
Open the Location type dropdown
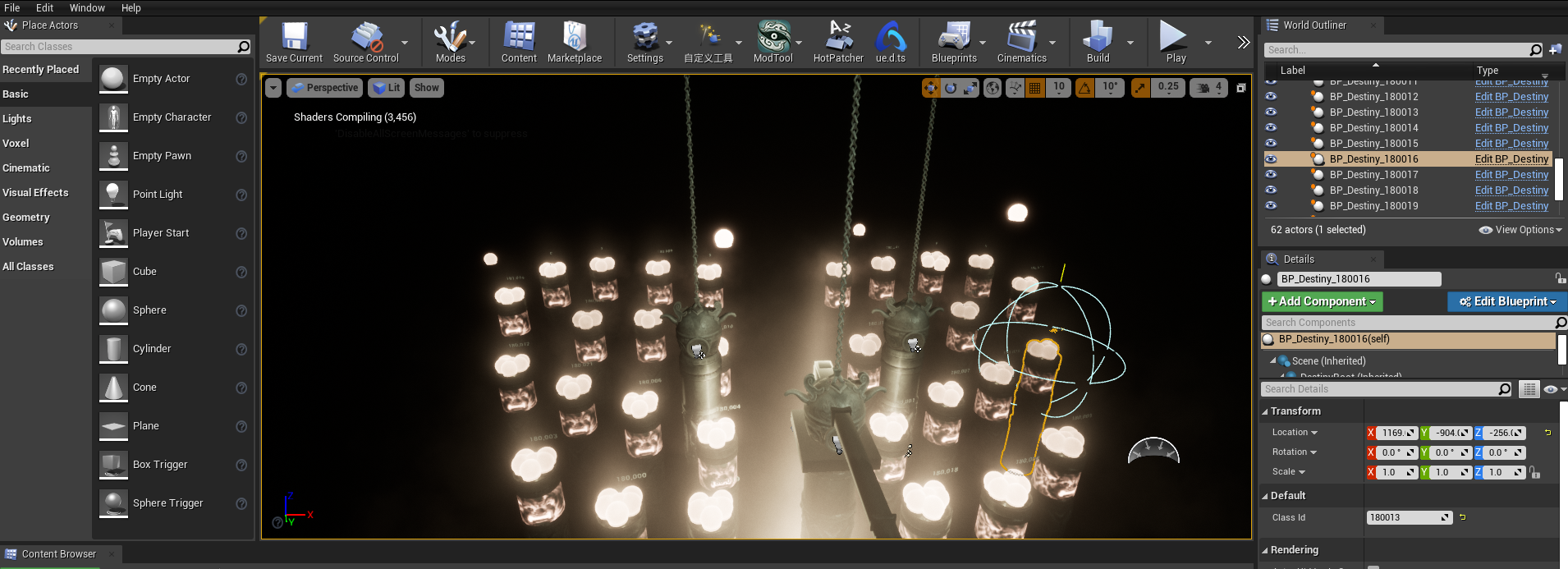(x=1295, y=433)
